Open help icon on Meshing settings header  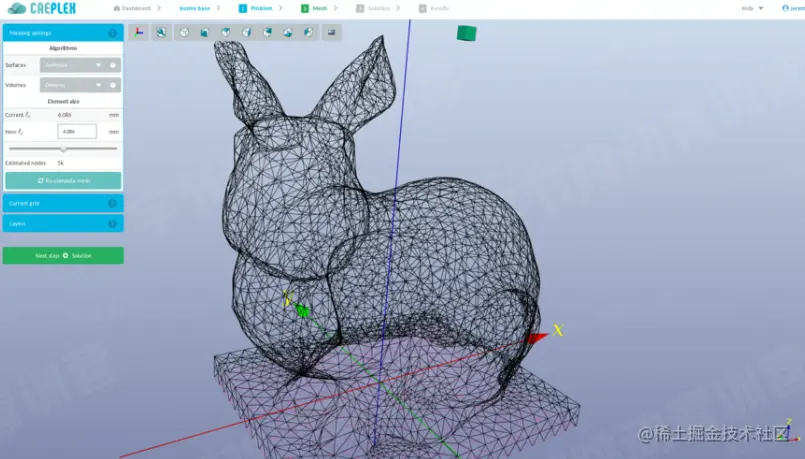point(112,33)
